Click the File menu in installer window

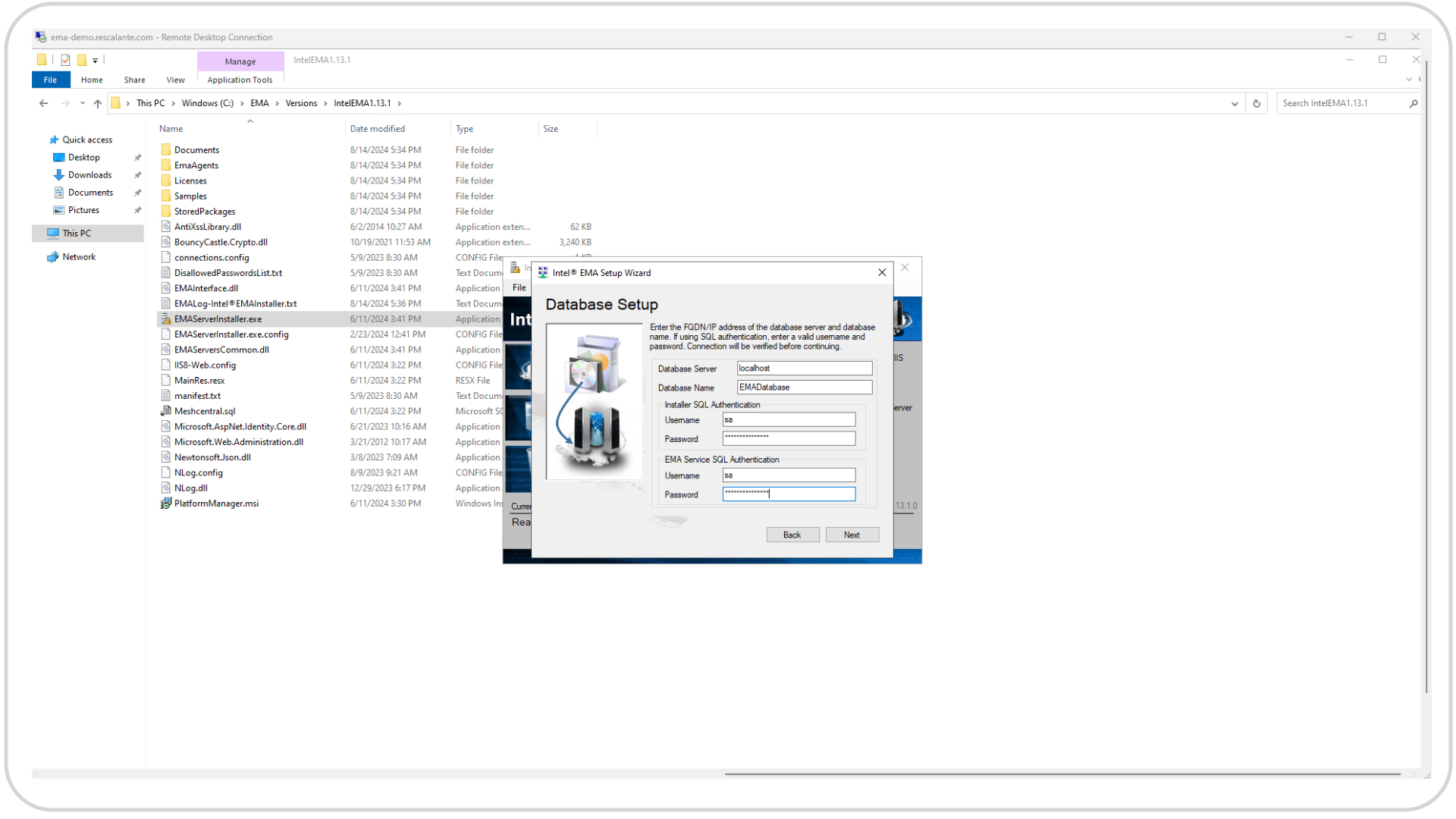[x=519, y=288]
